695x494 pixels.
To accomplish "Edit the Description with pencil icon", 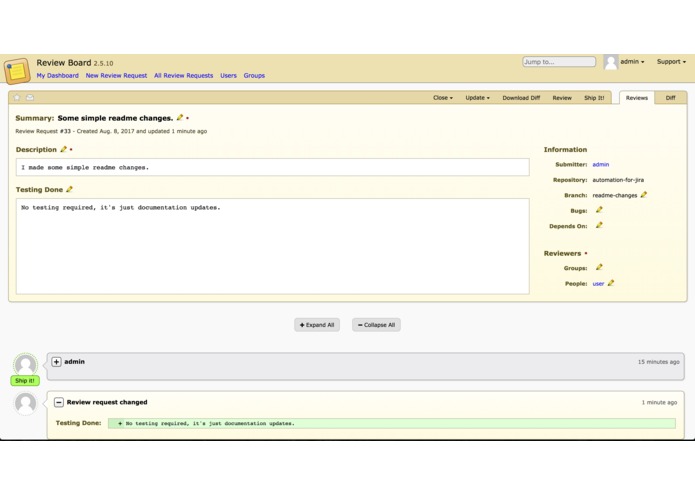I will pyautogui.click(x=63, y=149).
